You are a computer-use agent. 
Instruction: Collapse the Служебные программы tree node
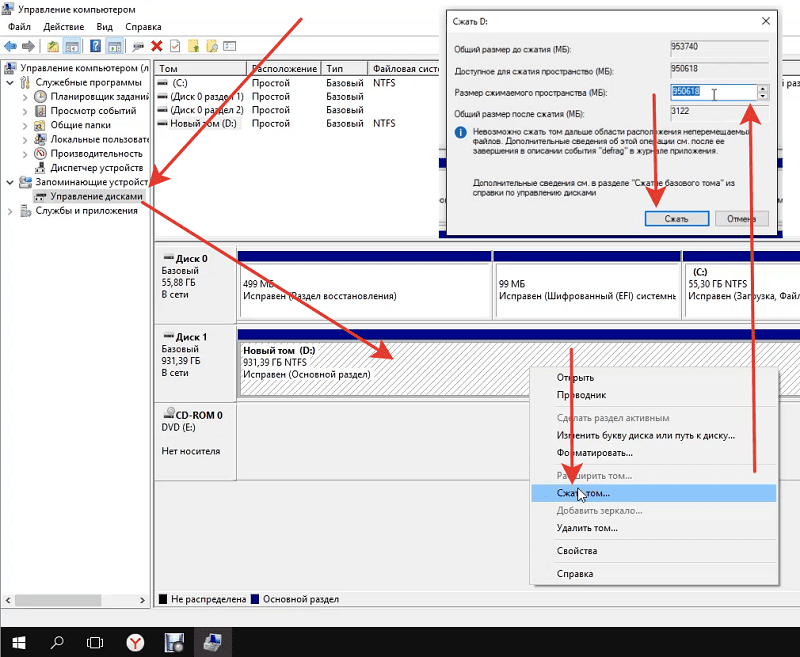pyautogui.click(x=10, y=82)
